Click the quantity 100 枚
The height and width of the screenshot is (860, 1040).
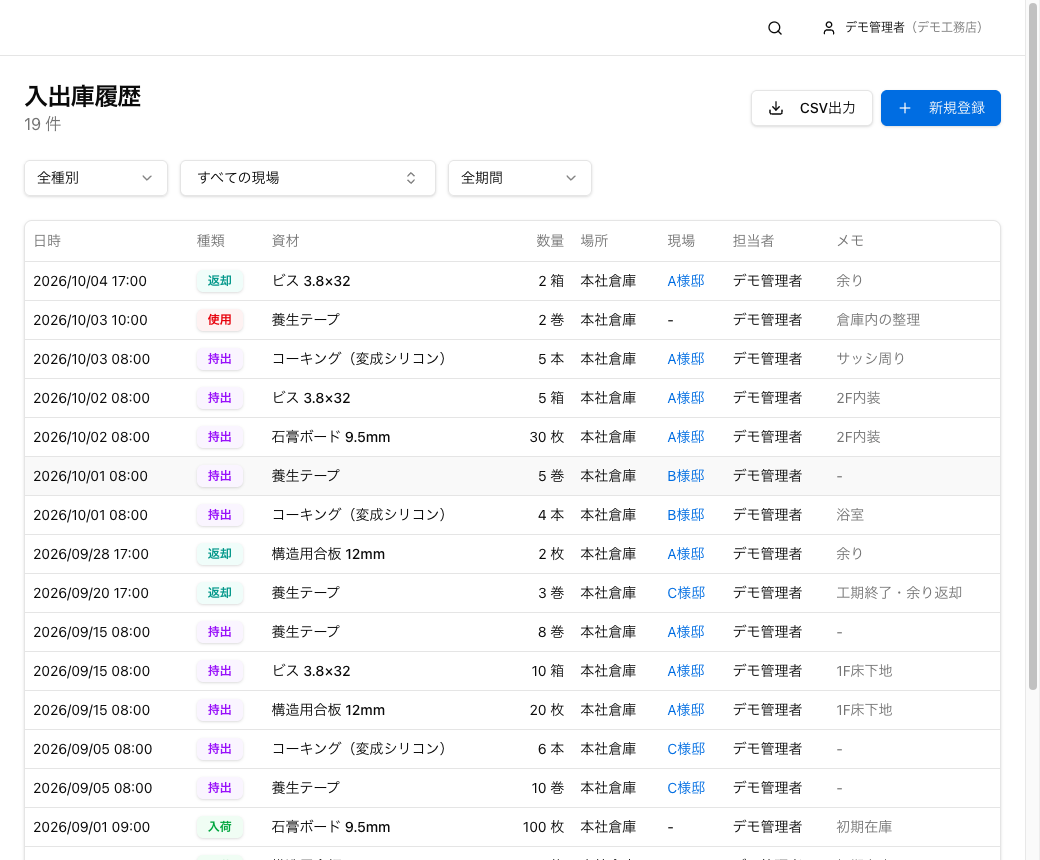click(543, 827)
